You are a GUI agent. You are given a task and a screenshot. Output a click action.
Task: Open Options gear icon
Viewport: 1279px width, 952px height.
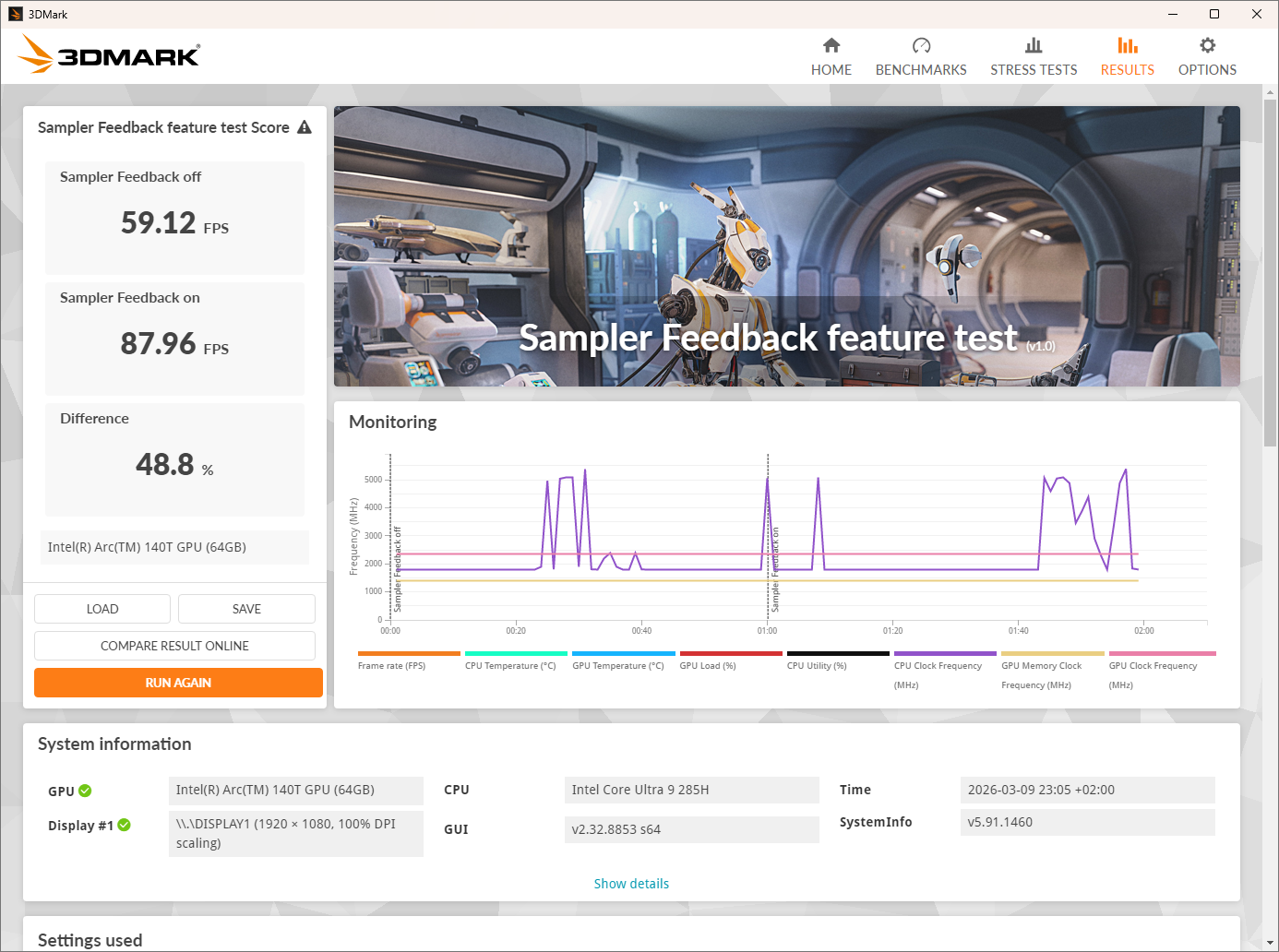point(1207,46)
